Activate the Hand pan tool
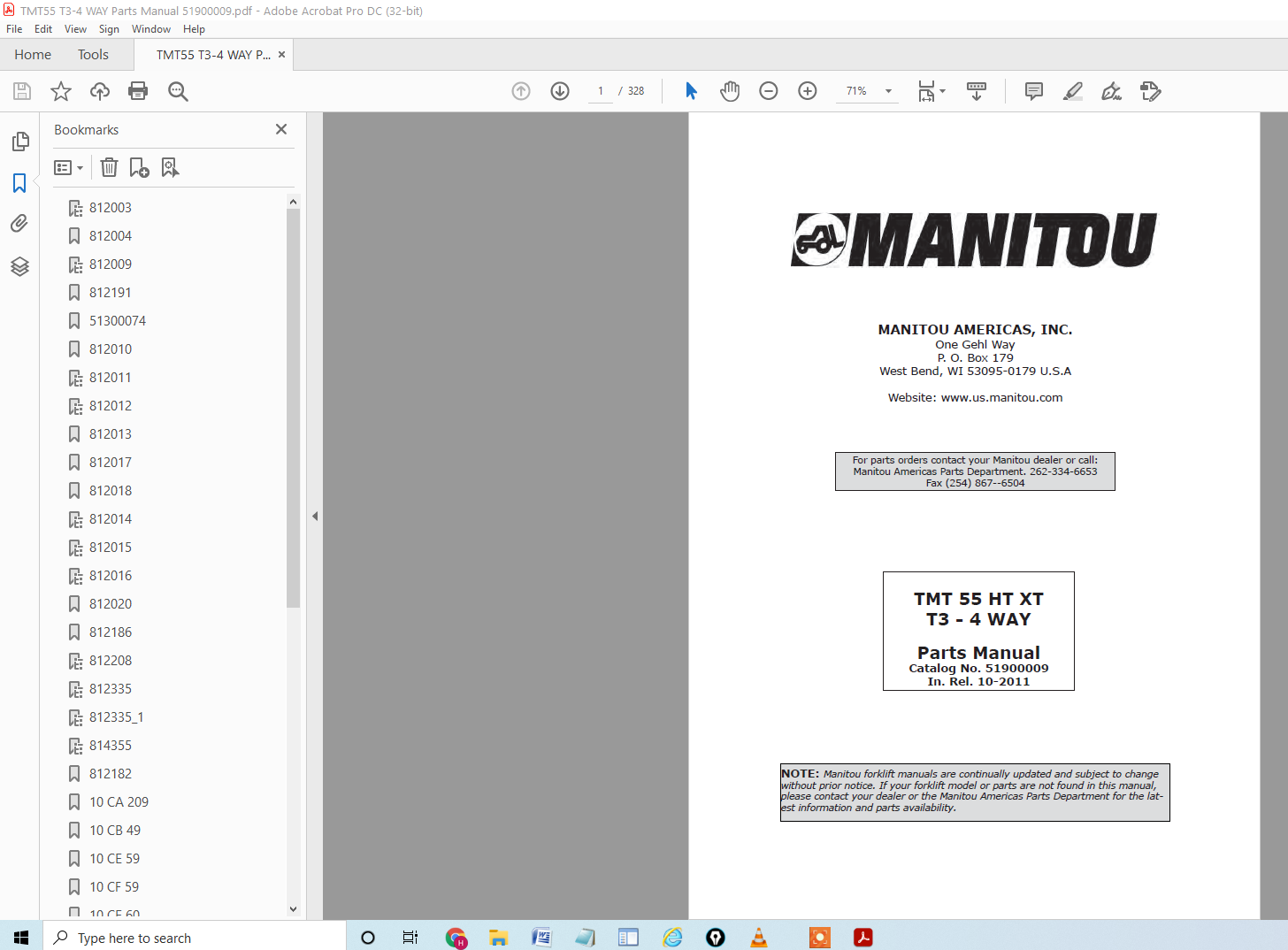 (730, 91)
